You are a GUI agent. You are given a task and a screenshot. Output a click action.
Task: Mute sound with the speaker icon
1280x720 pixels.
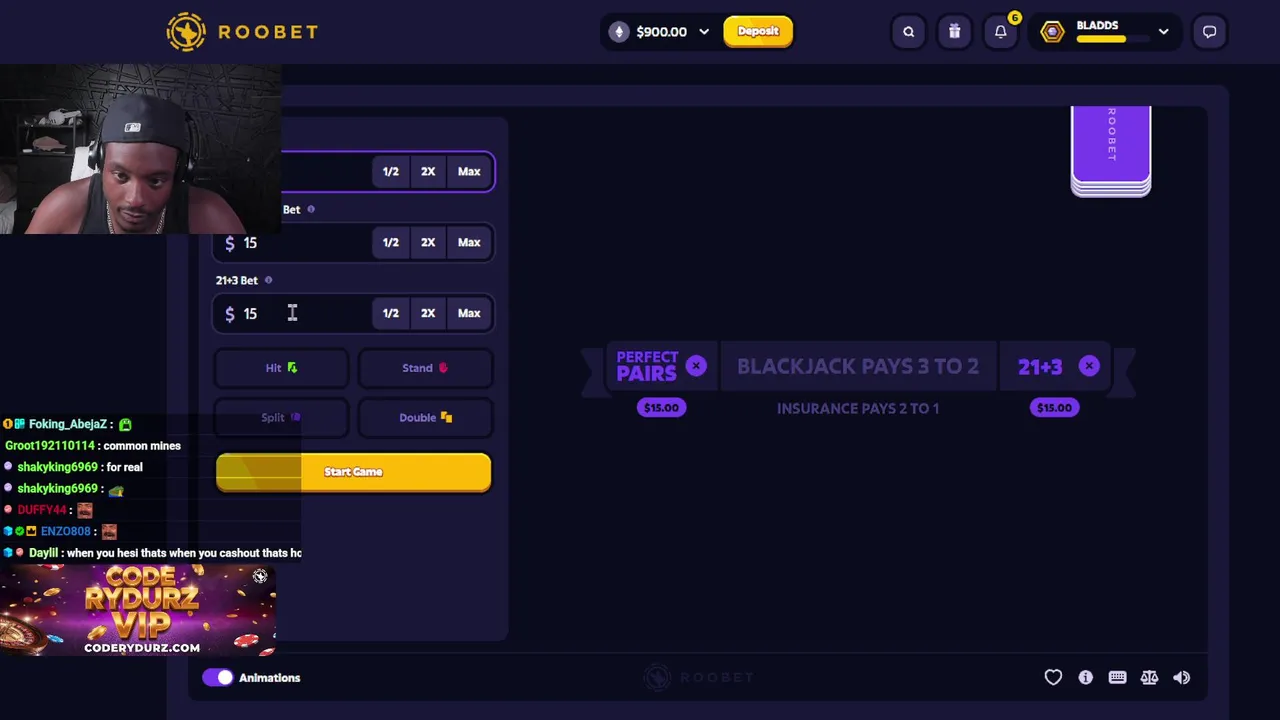[x=1181, y=678]
